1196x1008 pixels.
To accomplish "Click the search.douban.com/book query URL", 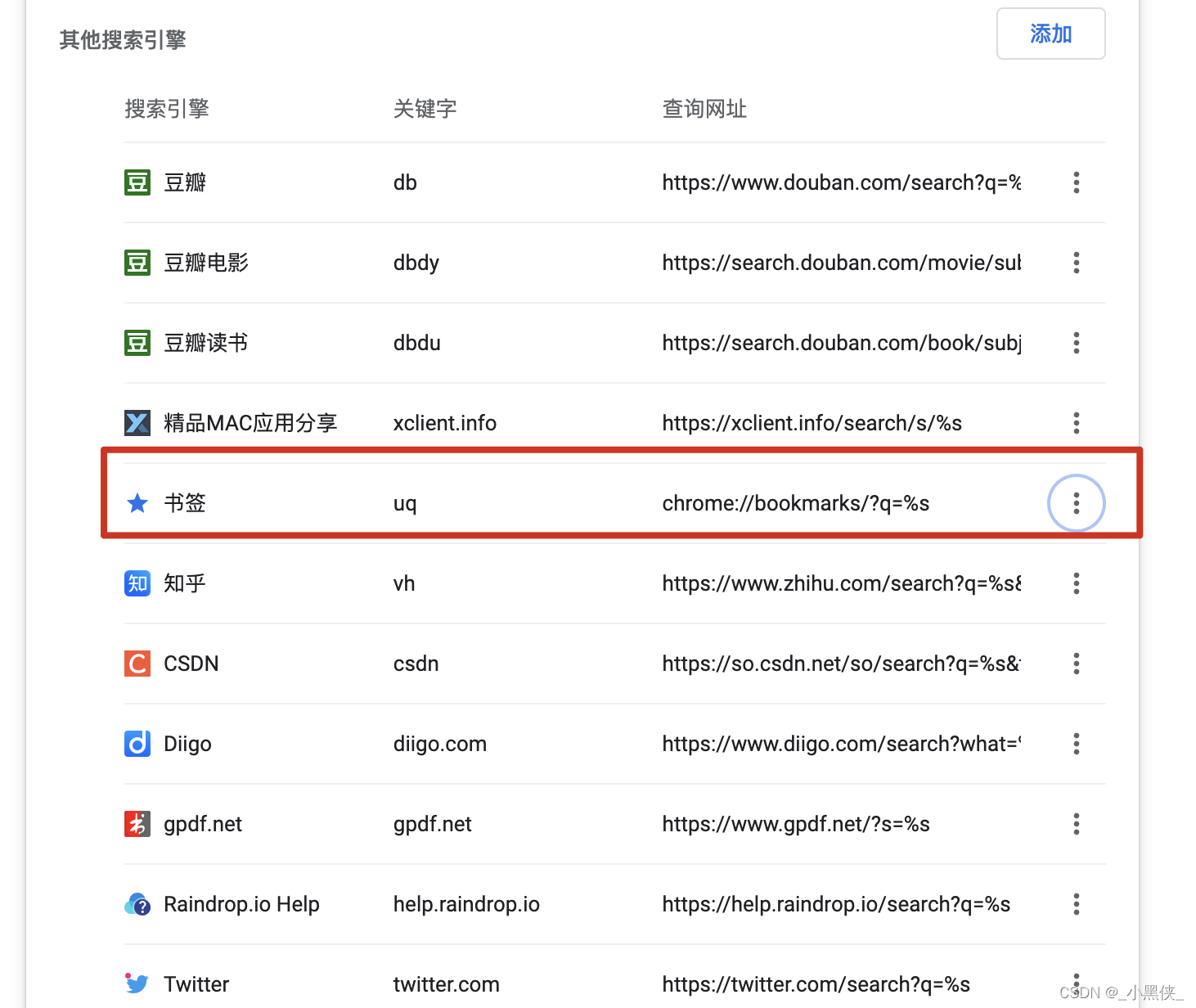I will 842,343.
